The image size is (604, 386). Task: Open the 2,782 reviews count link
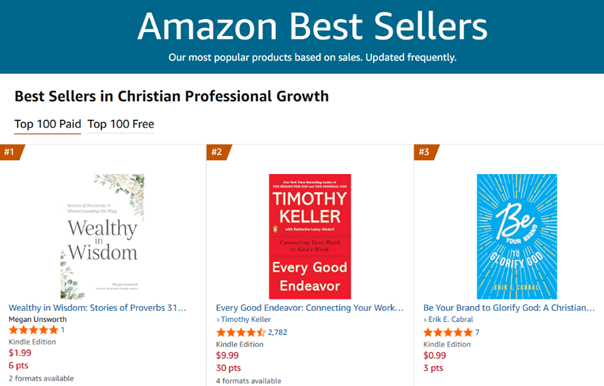point(277,332)
